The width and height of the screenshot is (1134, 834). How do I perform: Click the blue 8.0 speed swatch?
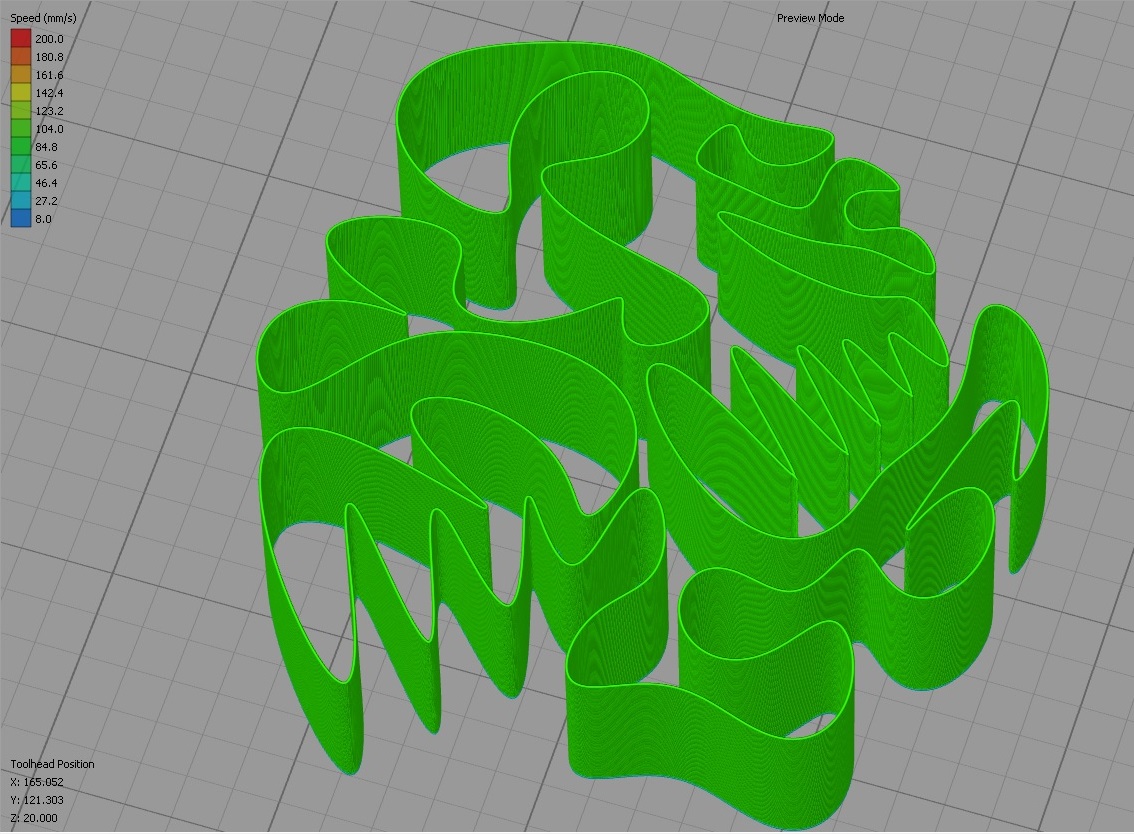pos(21,218)
